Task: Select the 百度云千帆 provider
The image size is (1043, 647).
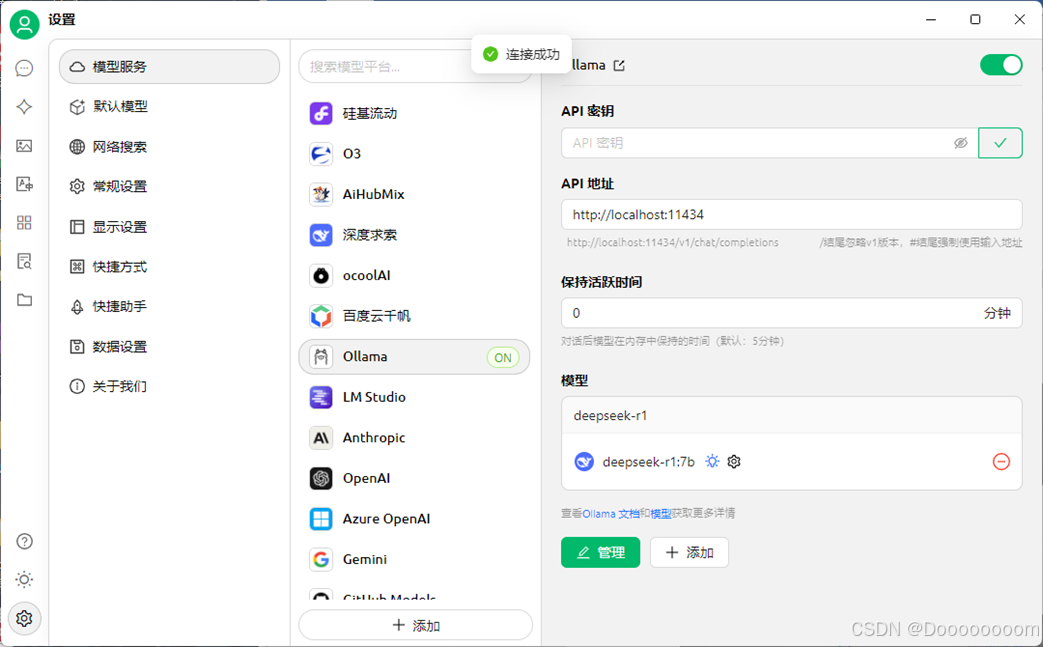Action: coord(414,317)
